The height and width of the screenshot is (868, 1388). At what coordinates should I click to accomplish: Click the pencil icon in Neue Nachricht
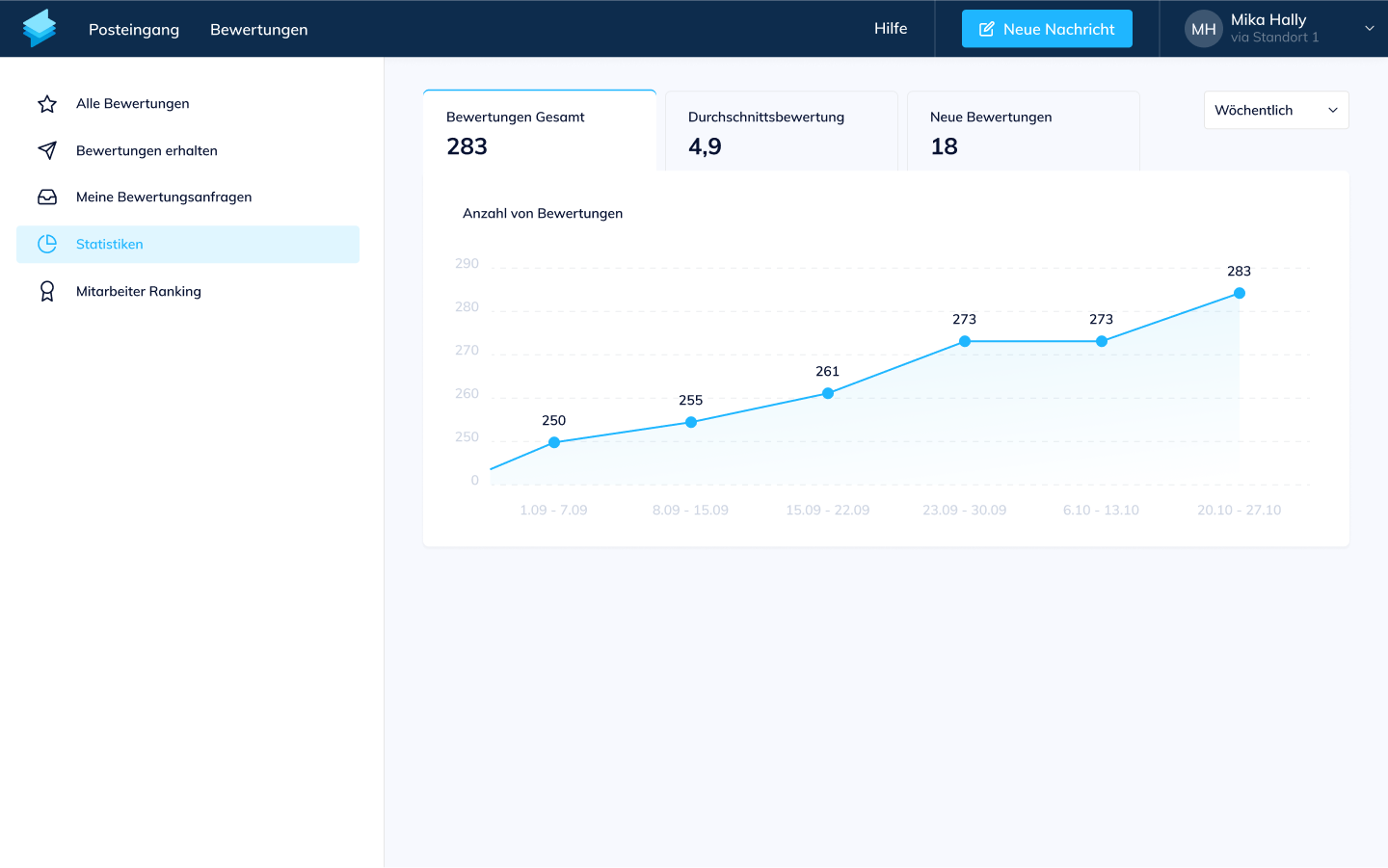[x=986, y=29]
